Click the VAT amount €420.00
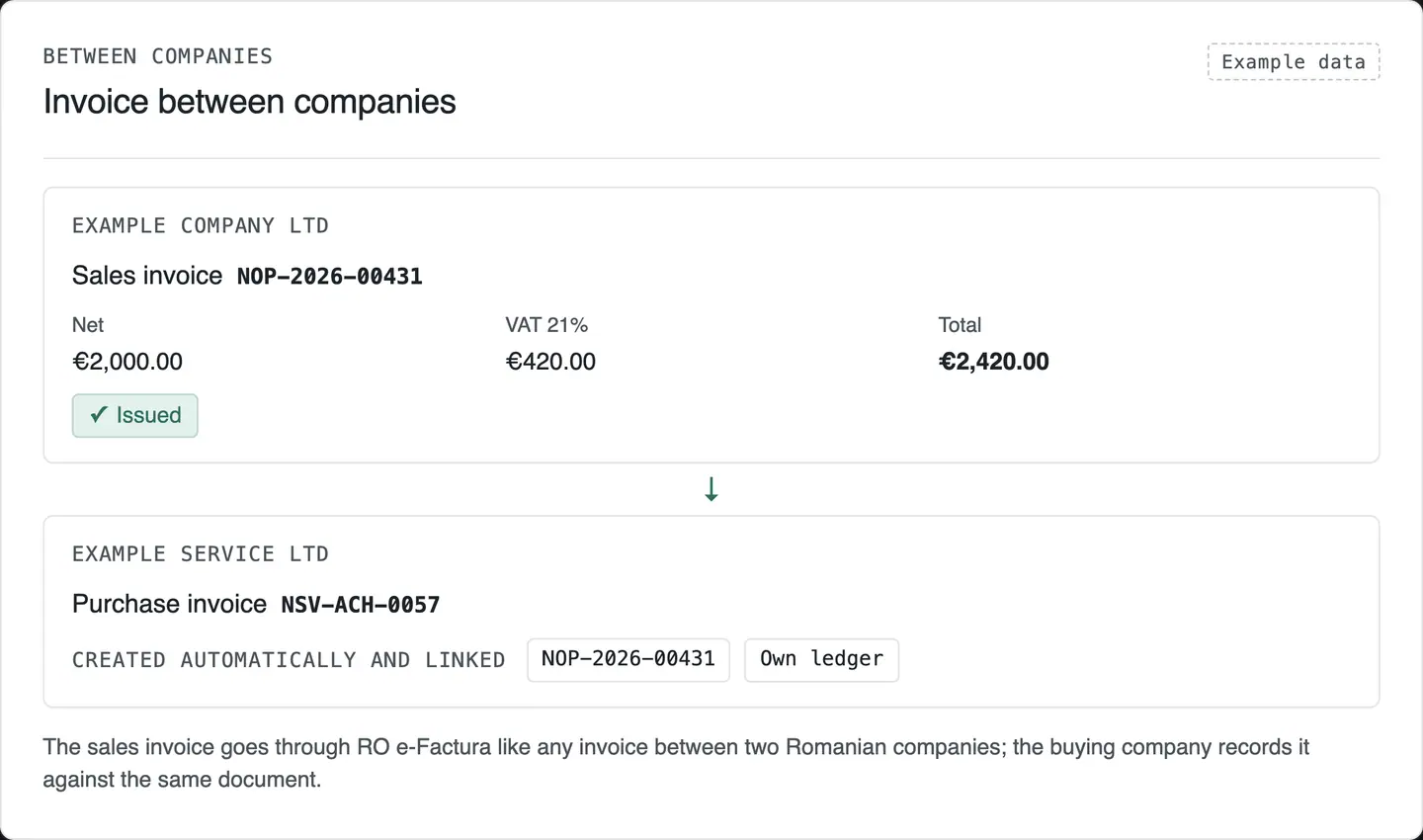1423x840 pixels. click(x=550, y=362)
